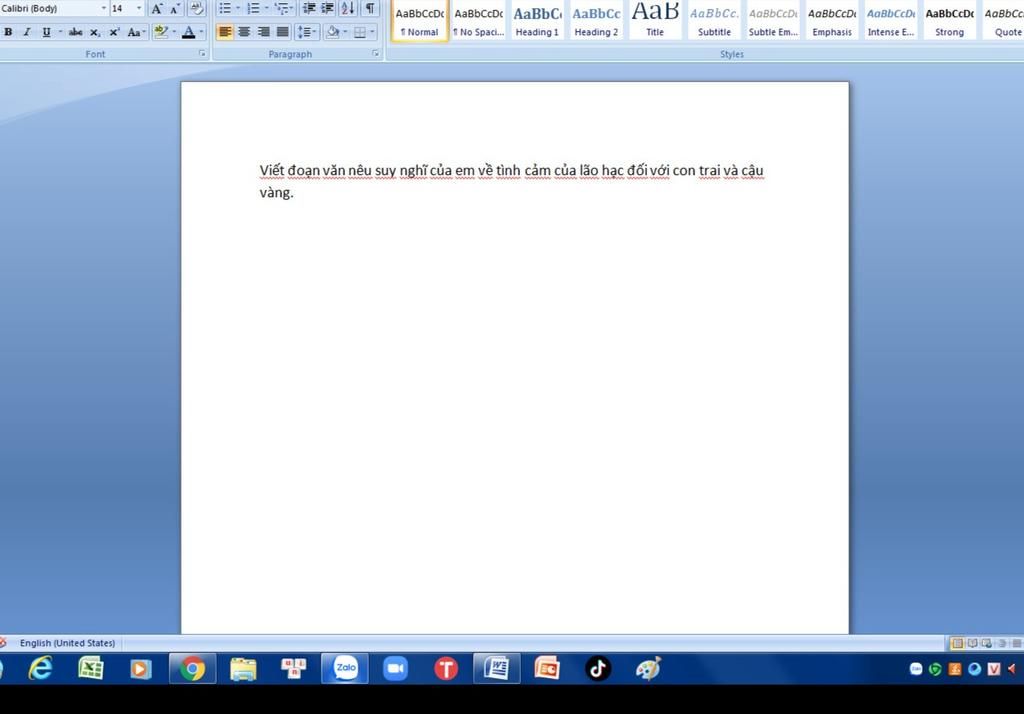Click the Unikey V icon in system tray
Screen dimensions: 1024x714
click(x=994, y=669)
